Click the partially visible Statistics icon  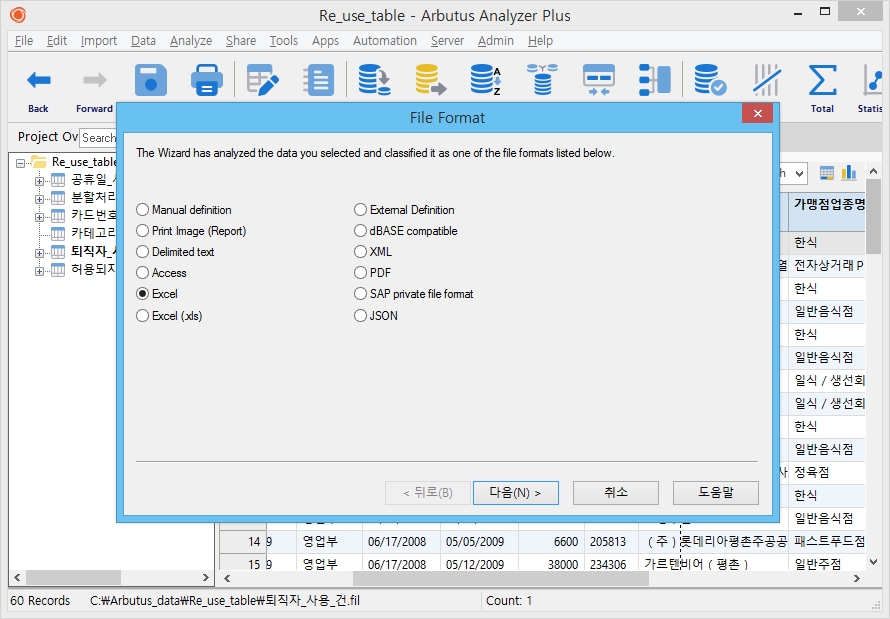(x=872, y=80)
